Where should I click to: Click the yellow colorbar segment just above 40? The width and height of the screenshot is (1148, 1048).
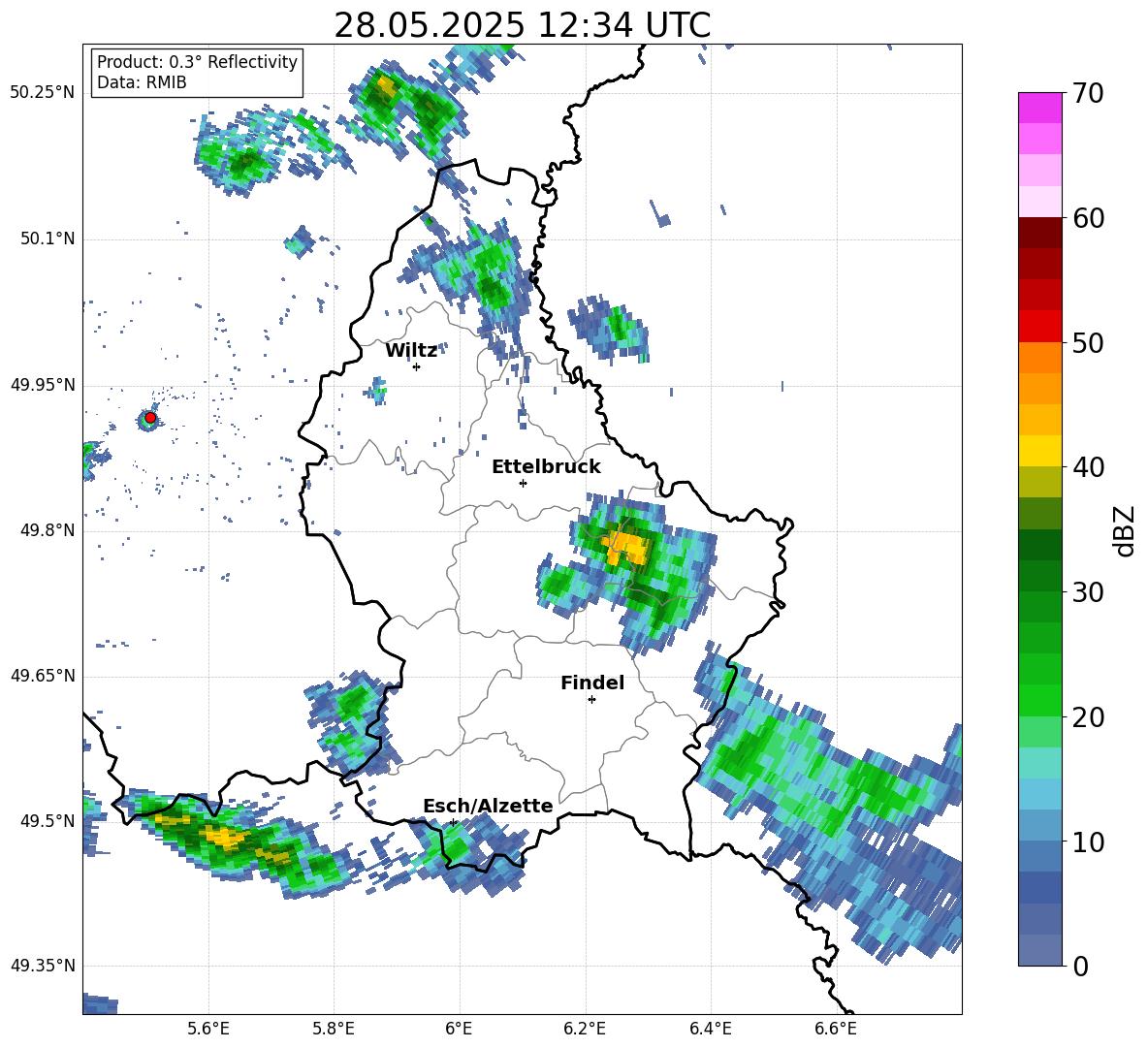[x=1039, y=451]
